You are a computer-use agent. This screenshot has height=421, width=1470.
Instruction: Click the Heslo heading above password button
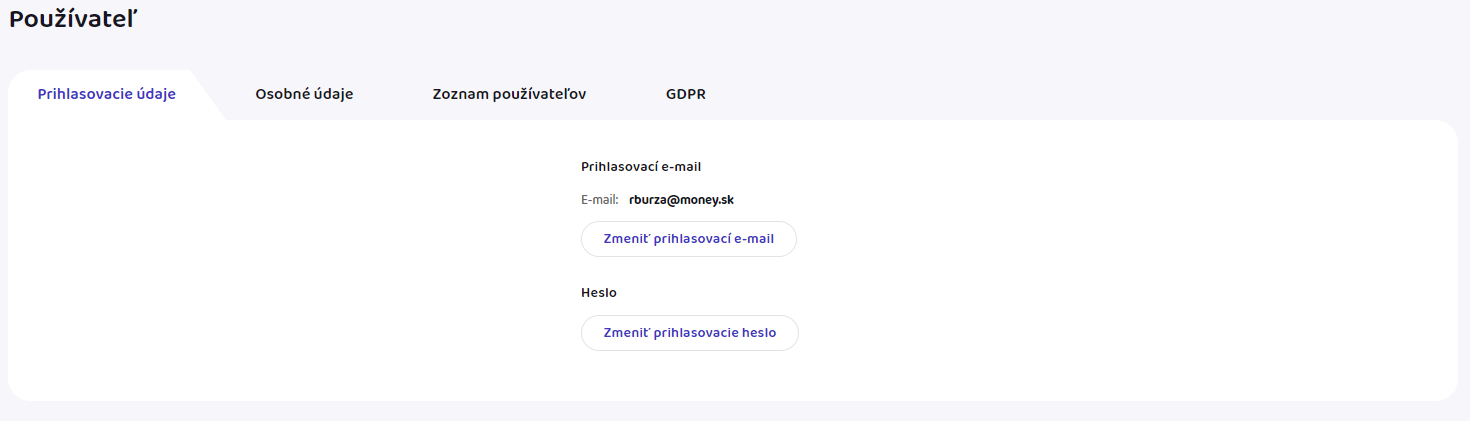click(x=599, y=293)
